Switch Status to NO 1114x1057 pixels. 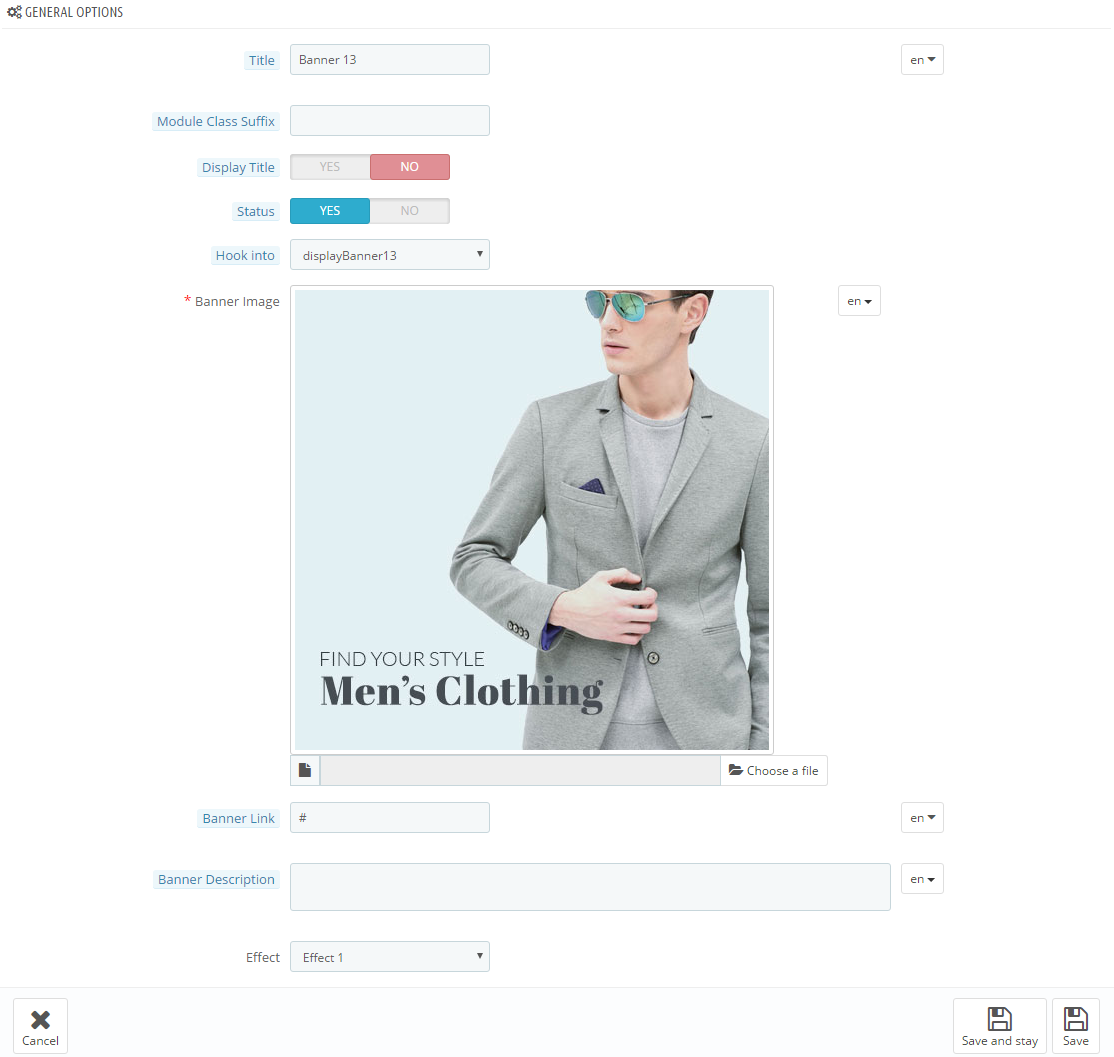409,211
